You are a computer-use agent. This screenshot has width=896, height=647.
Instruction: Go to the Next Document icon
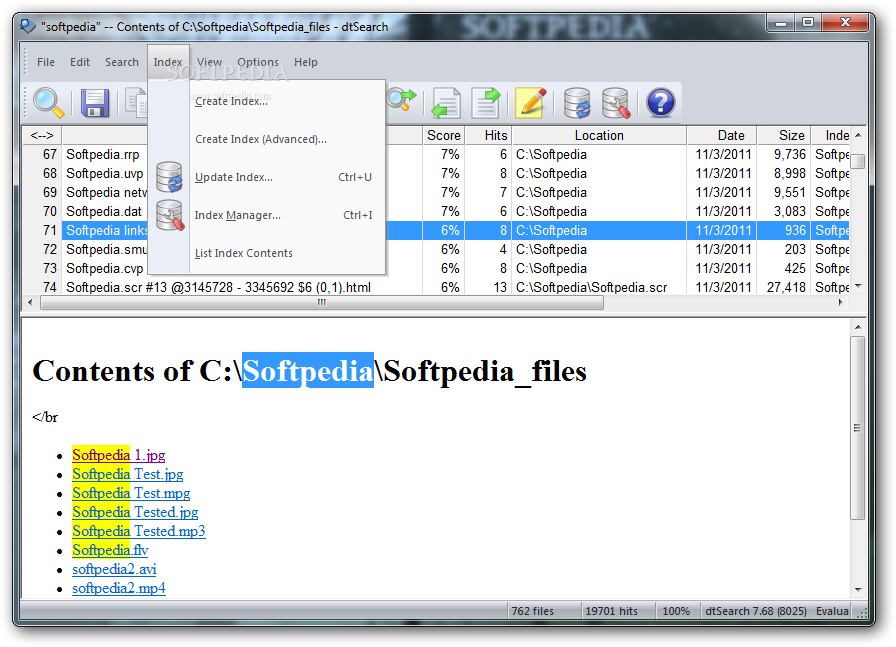pos(486,103)
